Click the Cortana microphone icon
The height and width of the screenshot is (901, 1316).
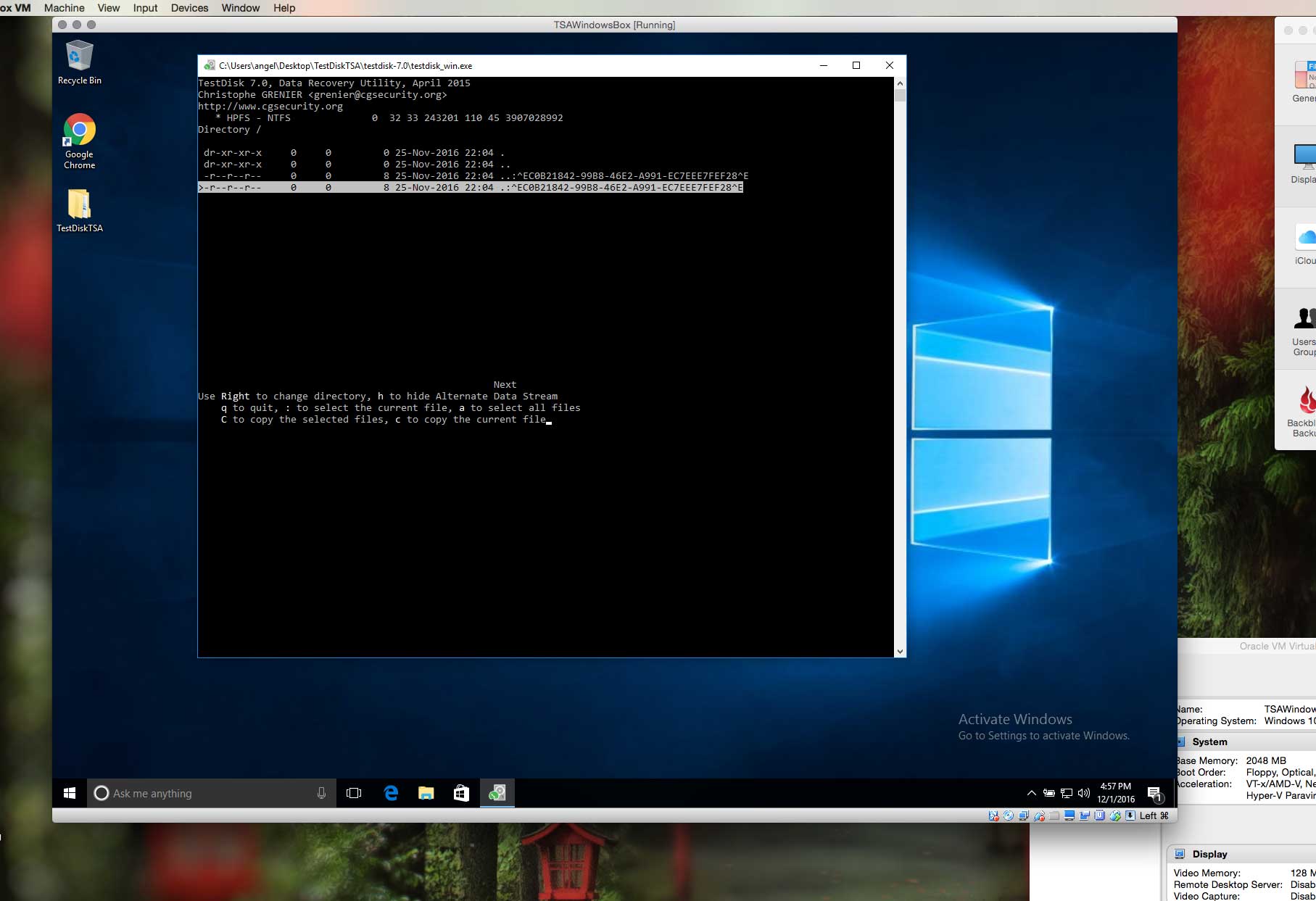[x=321, y=793]
